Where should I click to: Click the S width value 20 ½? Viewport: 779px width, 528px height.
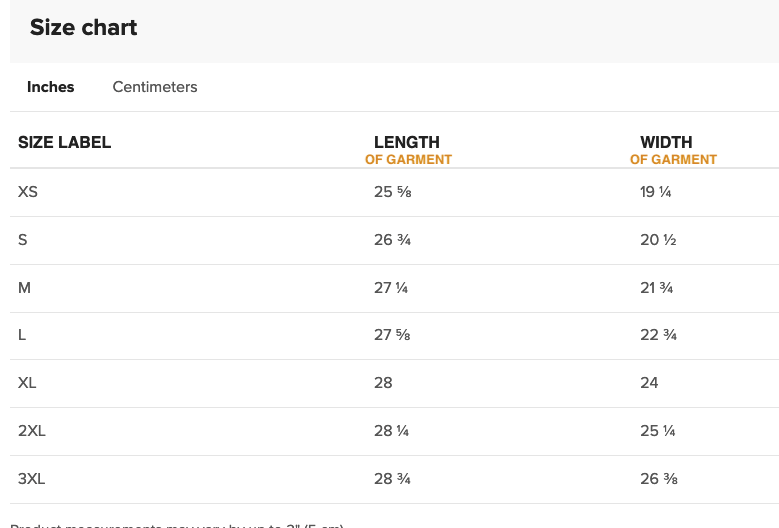pos(658,240)
